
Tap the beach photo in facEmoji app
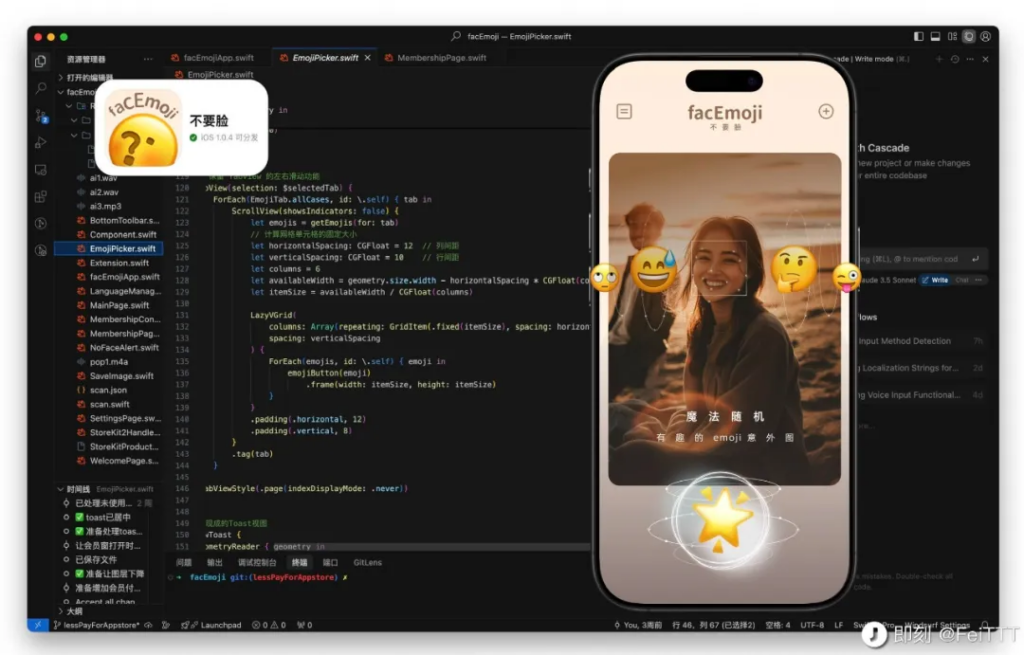pyautogui.click(x=724, y=319)
